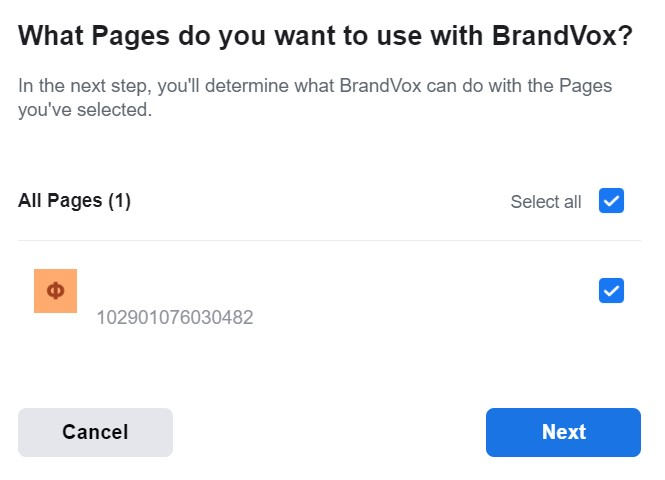Click the Next button
This screenshot has width=665, height=480.
pos(563,432)
